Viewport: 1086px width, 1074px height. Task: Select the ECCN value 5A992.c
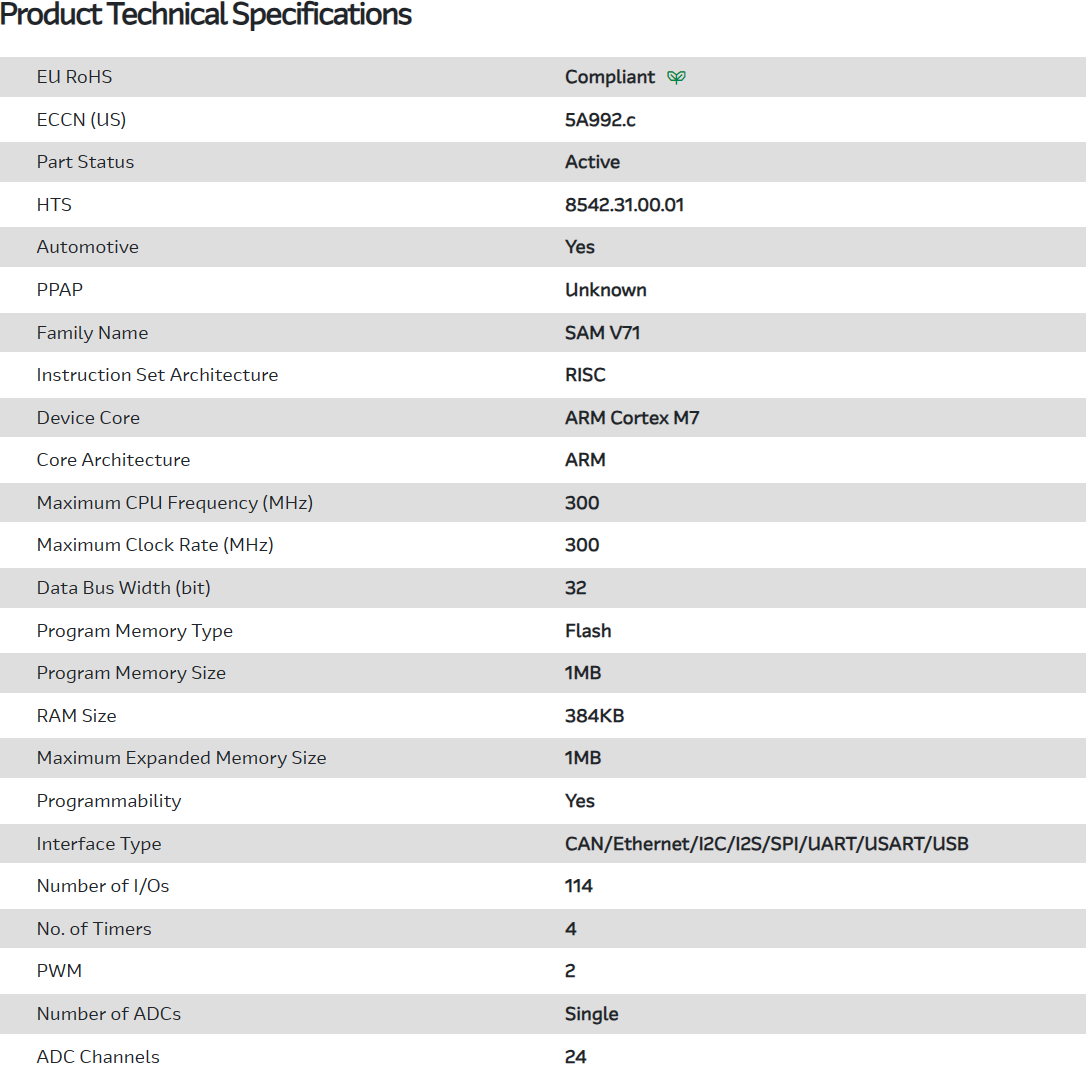pos(600,120)
